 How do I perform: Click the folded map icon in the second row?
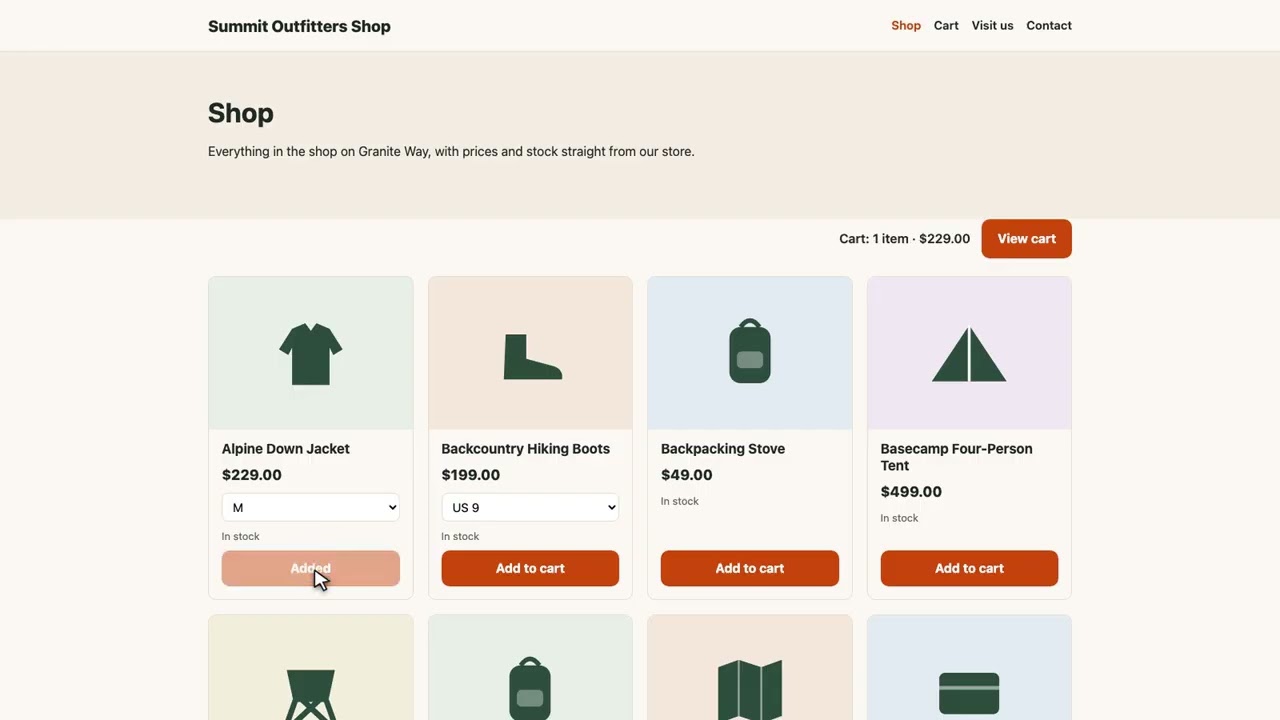tap(750, 690)
